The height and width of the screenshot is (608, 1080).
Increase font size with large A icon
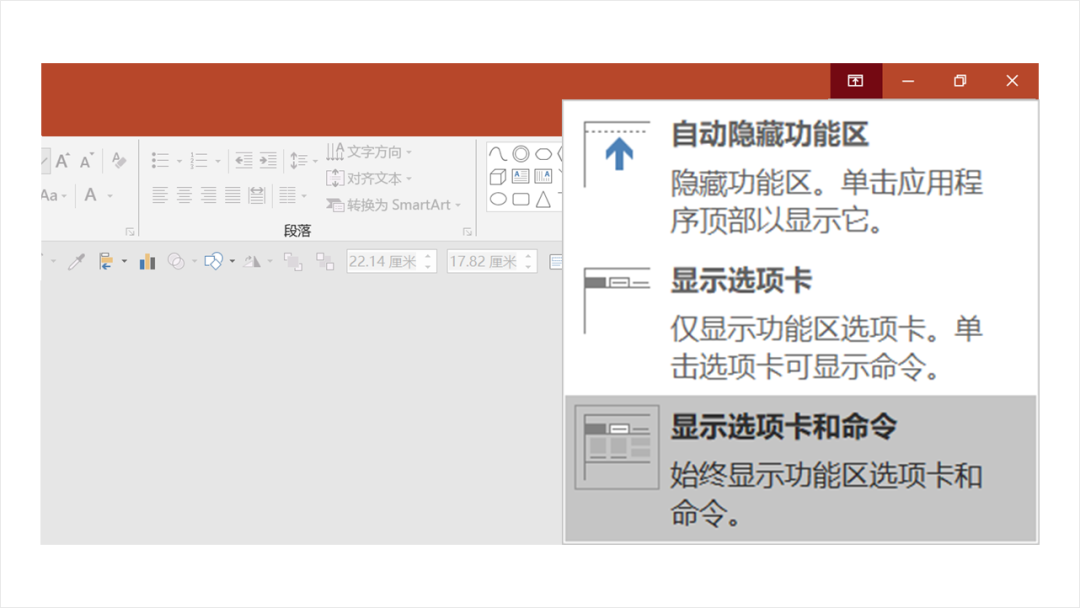(62, 161)
